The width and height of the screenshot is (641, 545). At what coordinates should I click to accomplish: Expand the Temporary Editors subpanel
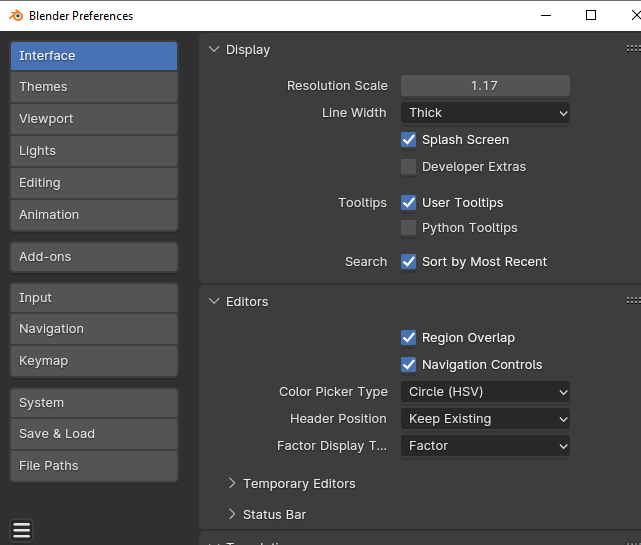coord(232,483)
